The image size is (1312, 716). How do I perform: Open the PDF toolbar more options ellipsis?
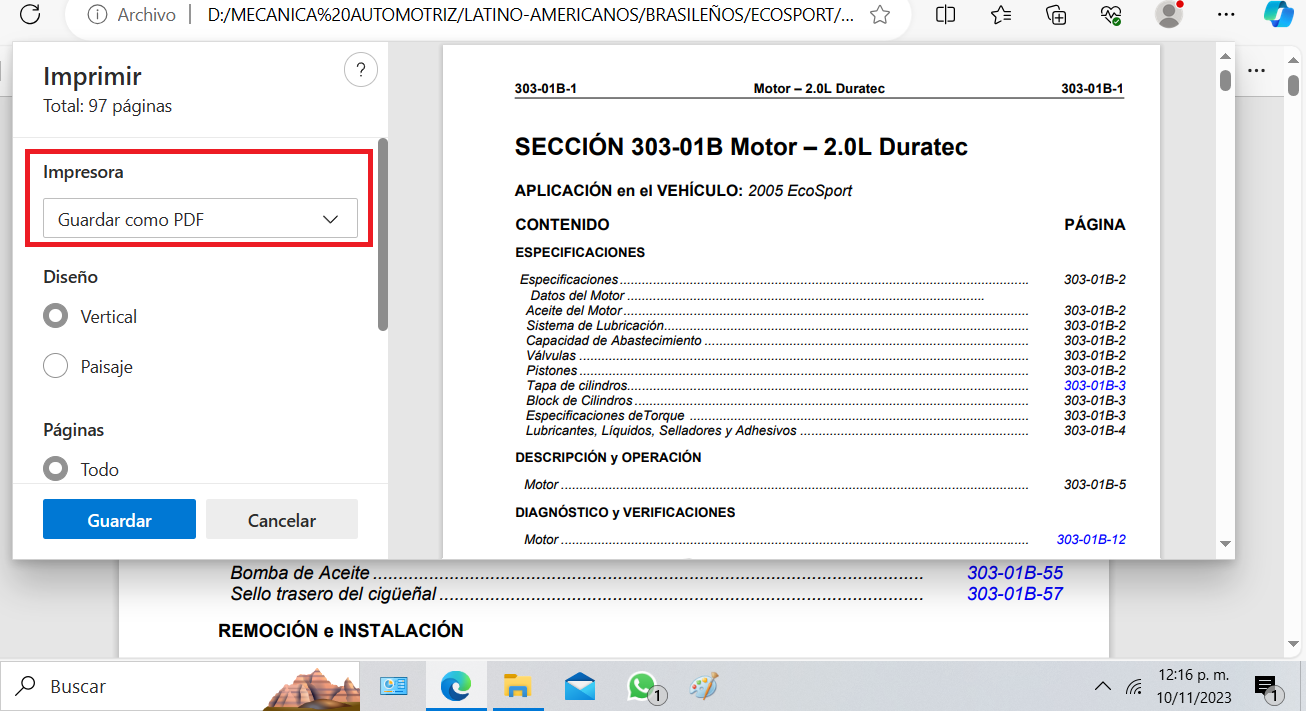point(1256,70)
